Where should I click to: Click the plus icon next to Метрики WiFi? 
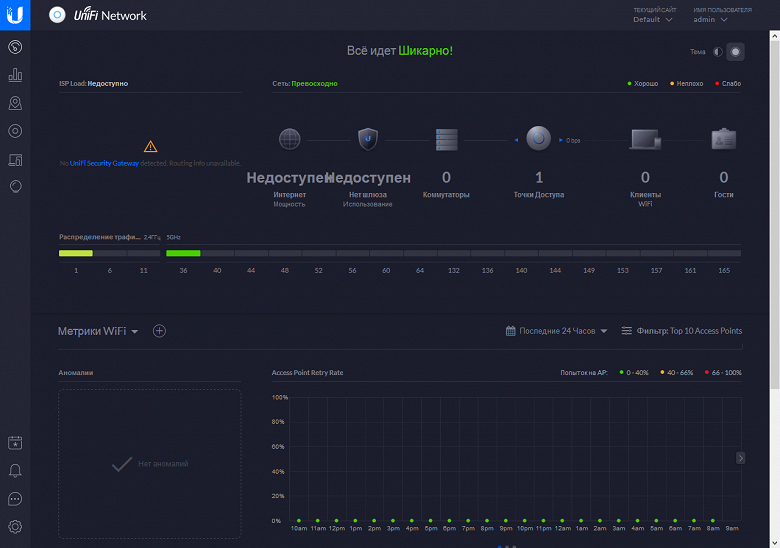[x=159, y=331]
